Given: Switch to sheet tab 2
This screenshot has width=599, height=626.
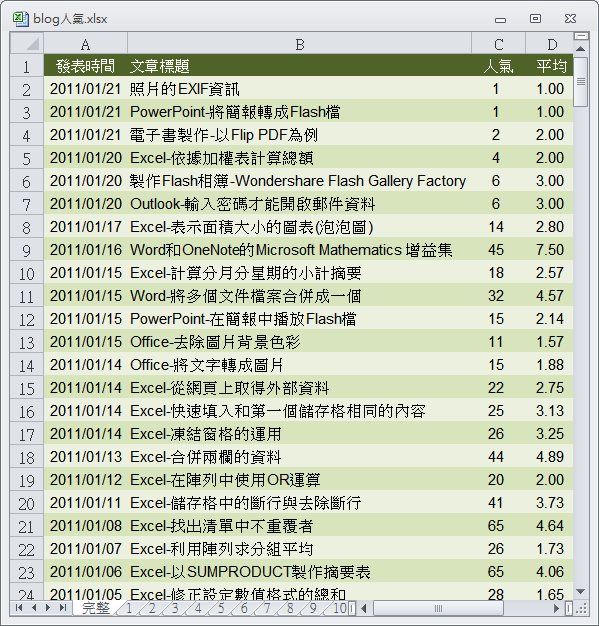Looking at the screenshot, I should [152, 608].
